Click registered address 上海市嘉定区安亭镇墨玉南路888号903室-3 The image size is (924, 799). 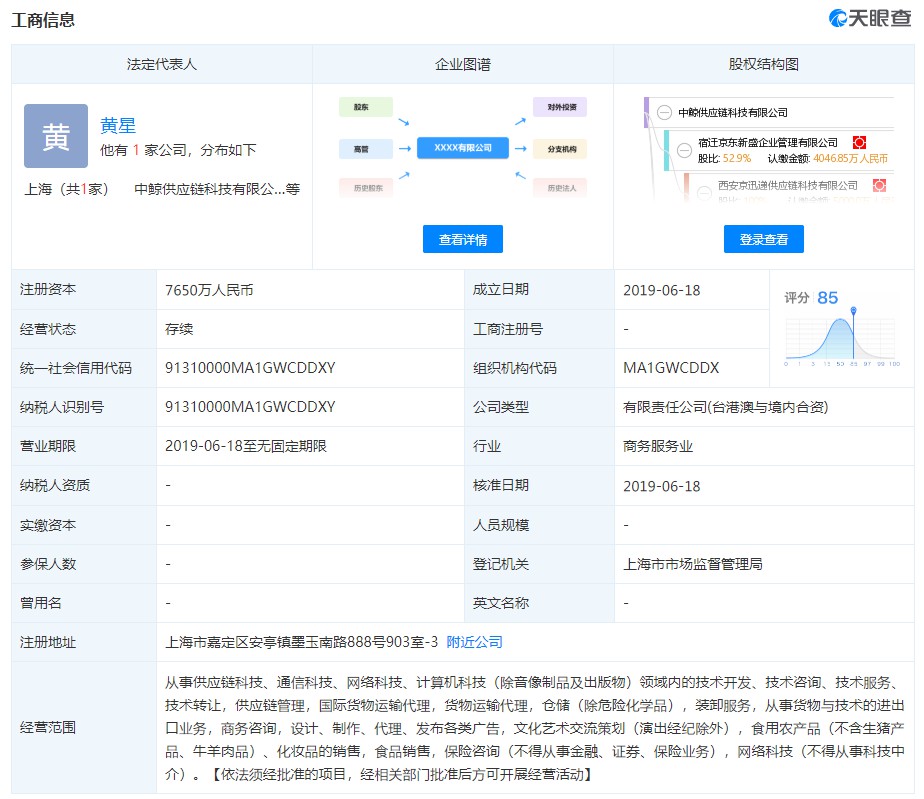coord(301,642)
